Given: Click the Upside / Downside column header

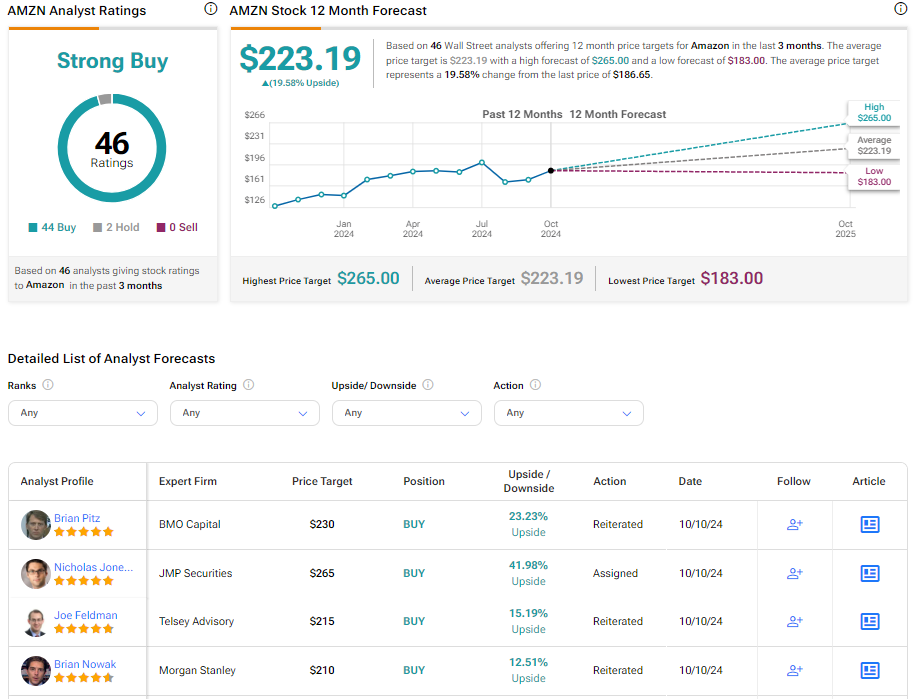Looking at the screenshot, I should coord(529,481).
